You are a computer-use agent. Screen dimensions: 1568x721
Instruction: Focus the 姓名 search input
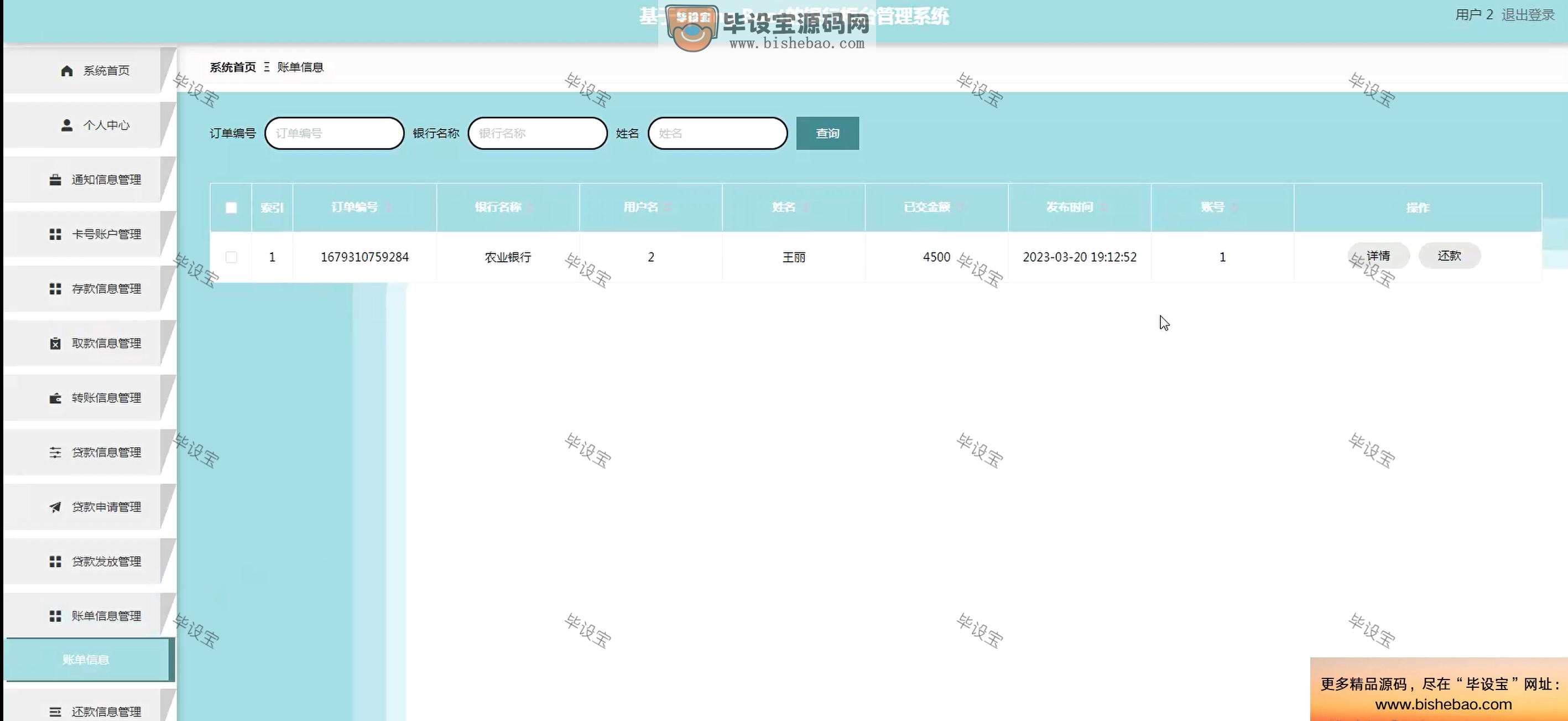point(718,133)
